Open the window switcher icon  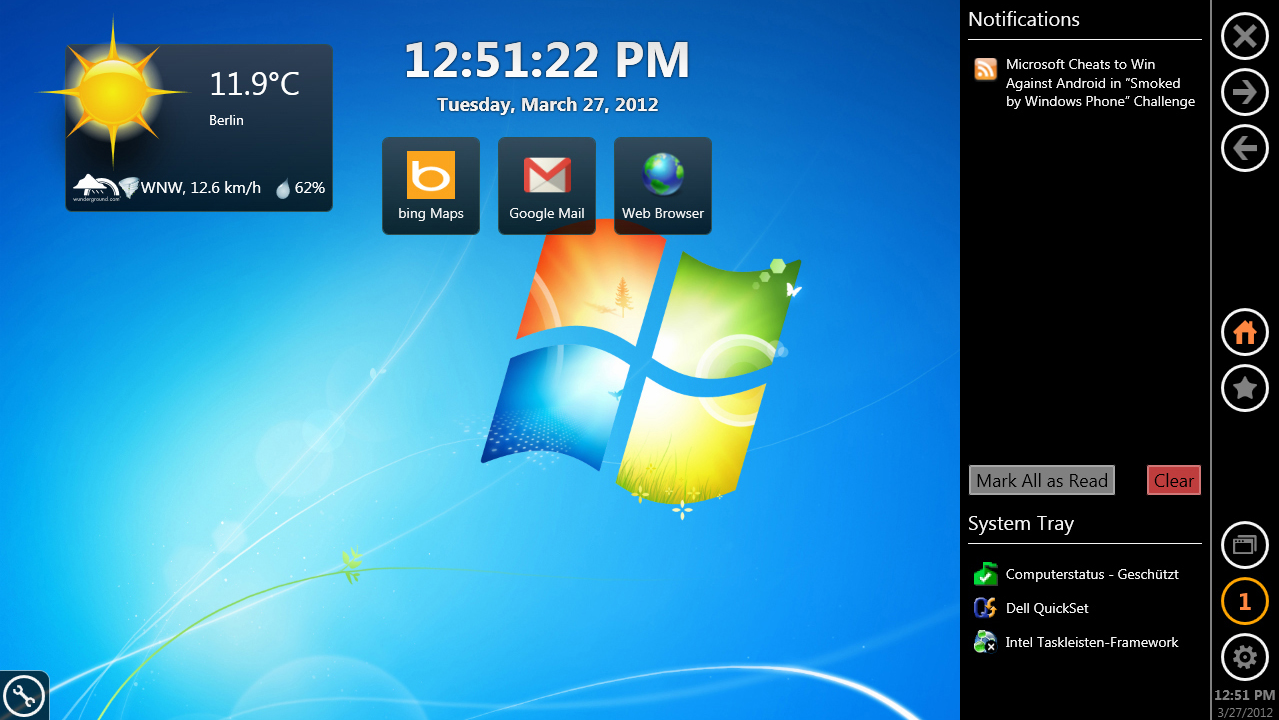pyautogui.click(x=1245, y=545)
